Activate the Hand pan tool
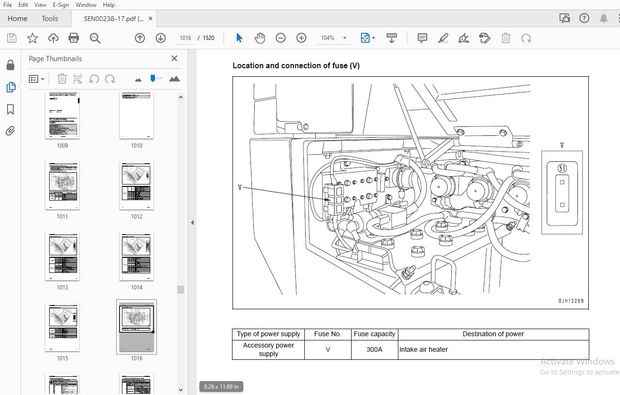The image size is (620, 395). [x=260, y=38]
